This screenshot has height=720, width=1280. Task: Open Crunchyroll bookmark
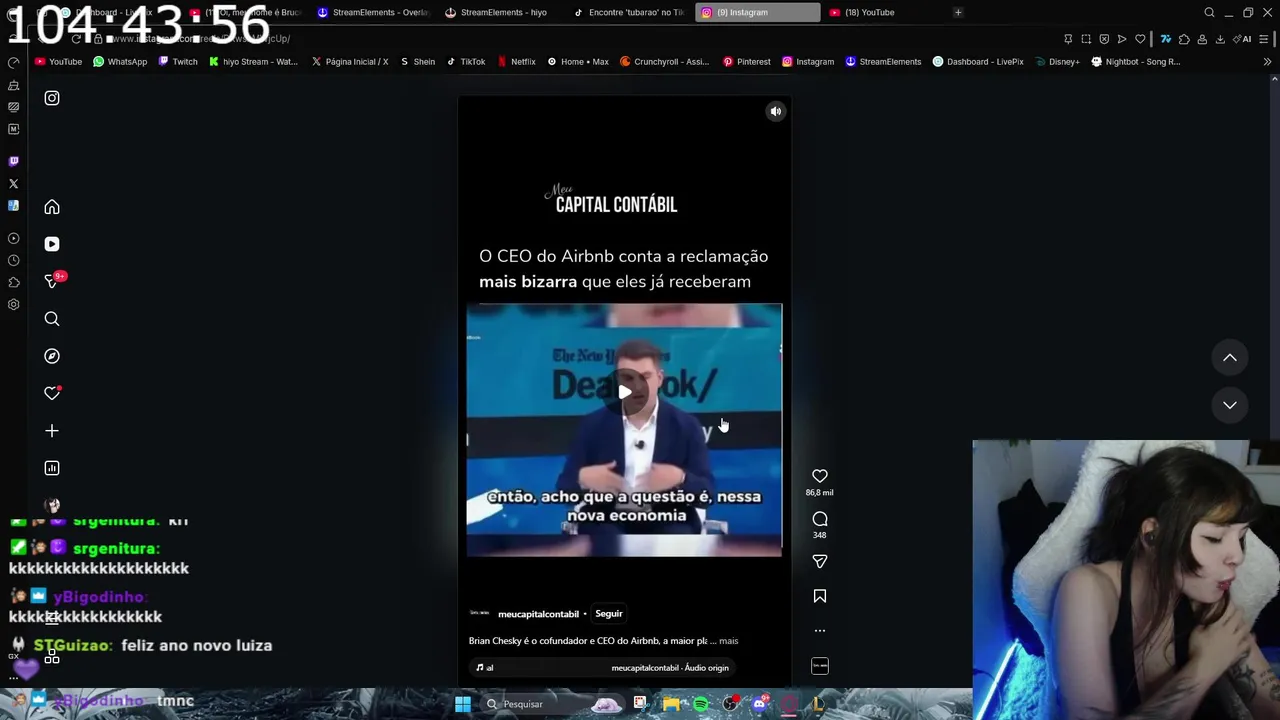coord(664,62)
